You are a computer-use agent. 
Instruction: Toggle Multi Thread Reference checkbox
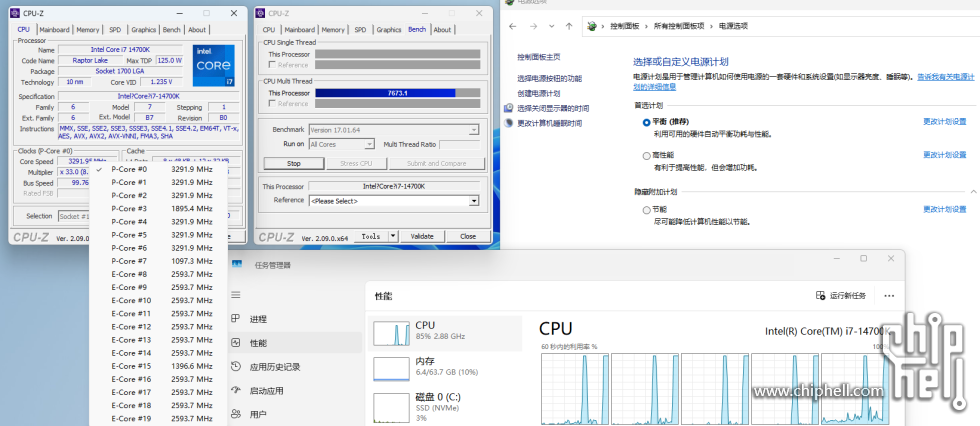272,104
